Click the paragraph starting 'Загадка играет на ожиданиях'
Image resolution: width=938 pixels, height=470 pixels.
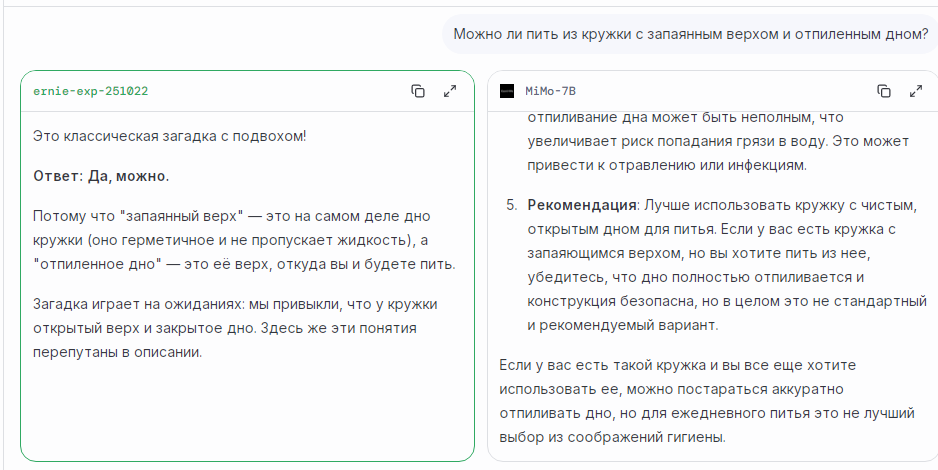click(x=235, y=328)
